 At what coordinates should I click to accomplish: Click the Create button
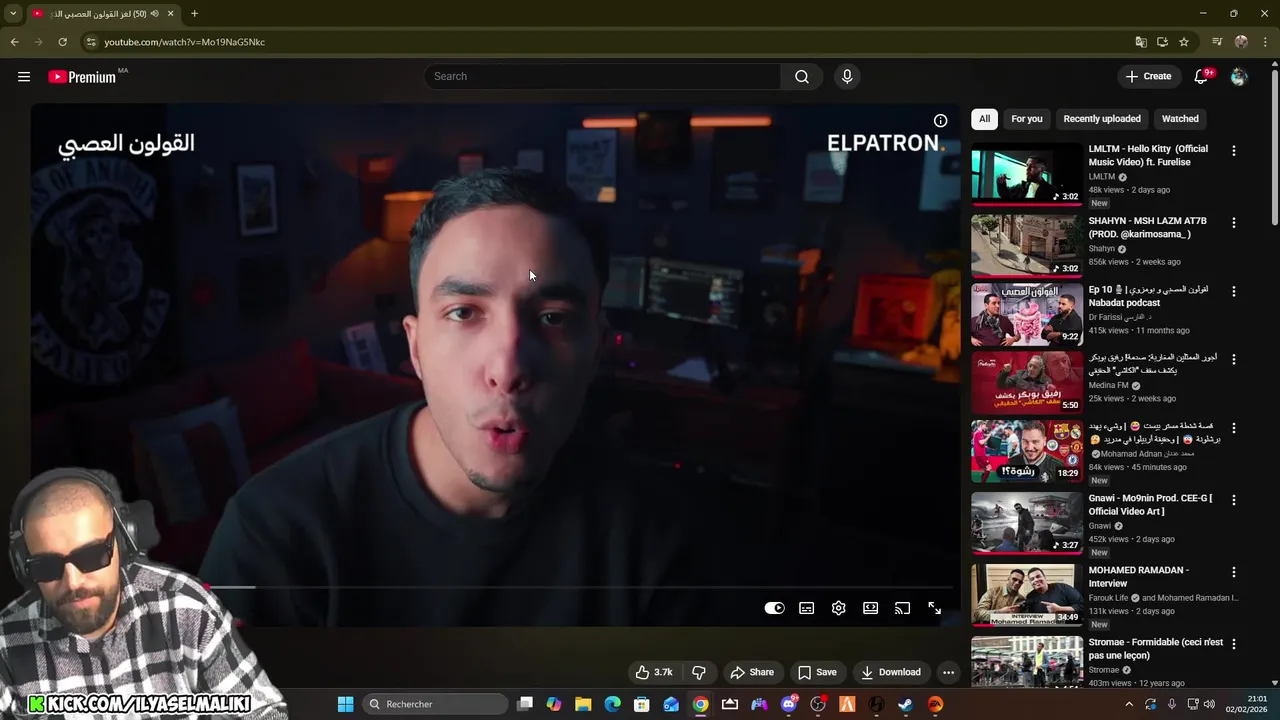coord(1149,77)
